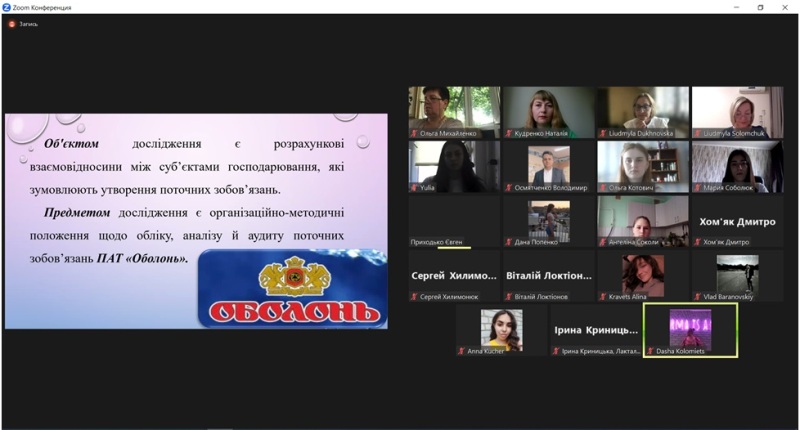This screenshot has height=430, width=800.
Task: Select the Сергей Хилимонюк name tile
Action: coord(455,275)
